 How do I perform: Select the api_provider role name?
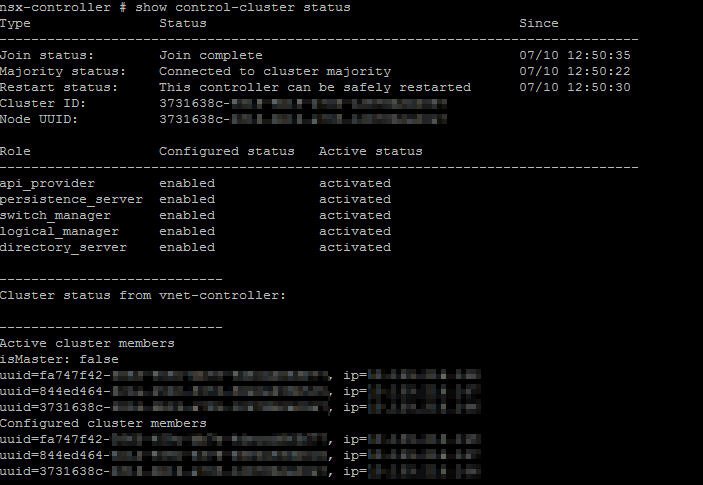[x=47, y=183]
